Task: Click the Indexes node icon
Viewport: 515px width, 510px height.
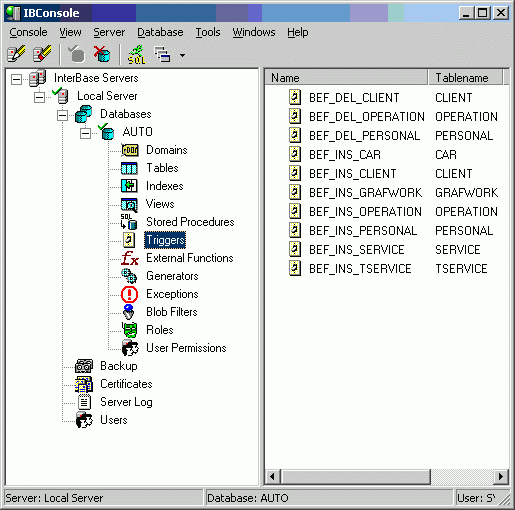Action: 129,186
